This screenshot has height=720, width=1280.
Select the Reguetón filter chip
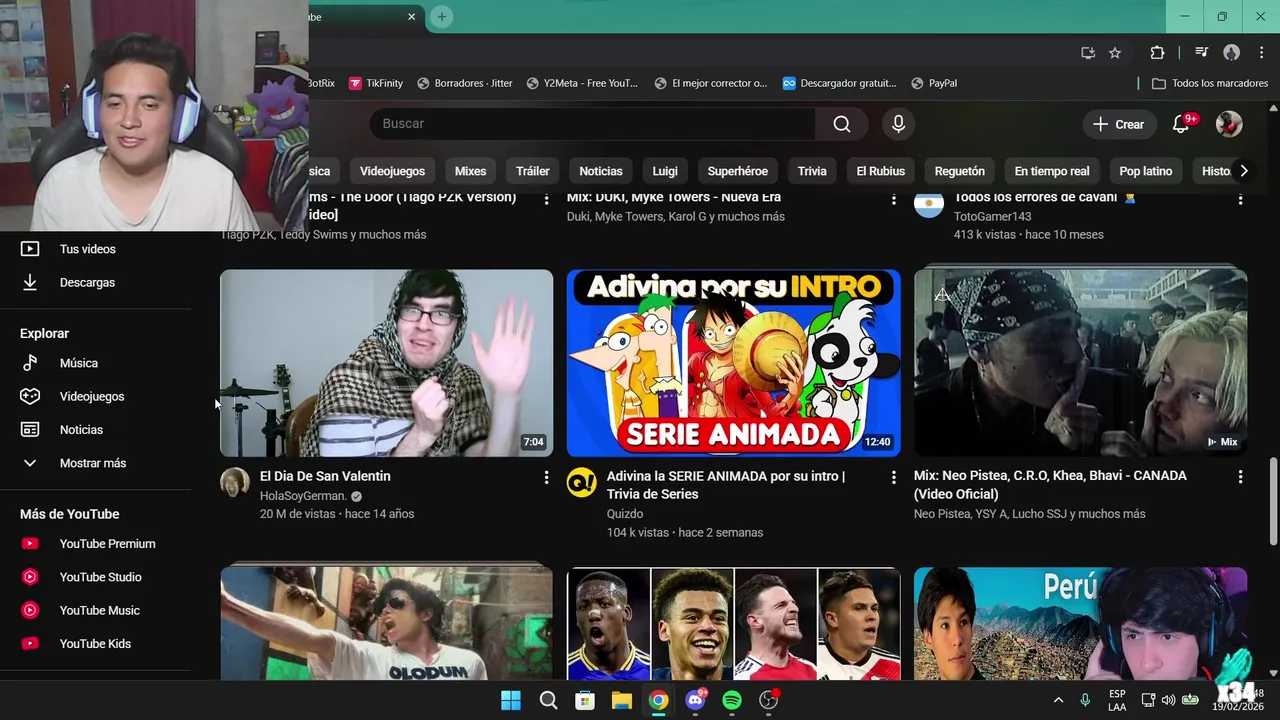pyautogui.click(x=960, y=171)
